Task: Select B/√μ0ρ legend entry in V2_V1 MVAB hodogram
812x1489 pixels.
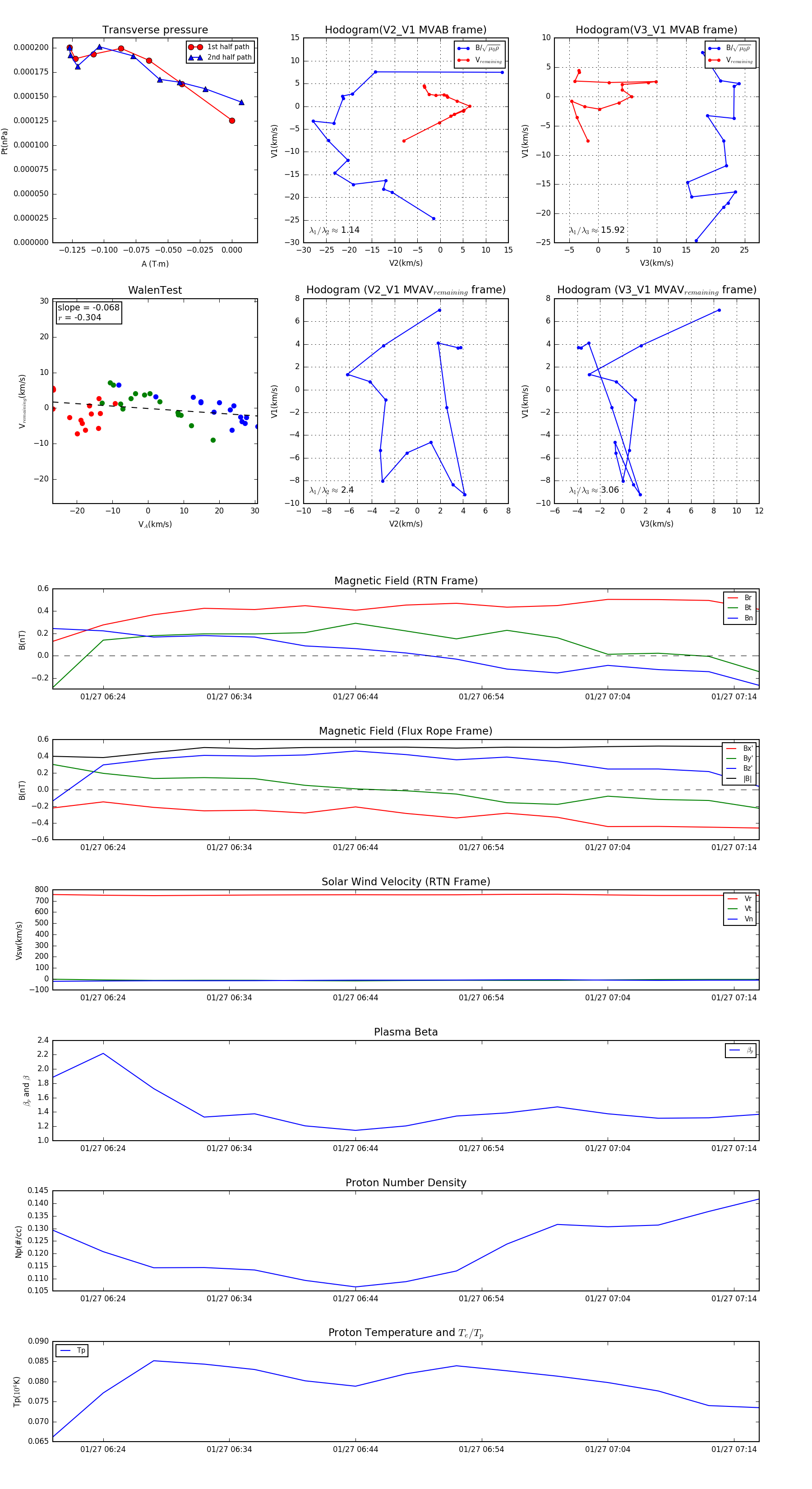Action: pos(479,49)
